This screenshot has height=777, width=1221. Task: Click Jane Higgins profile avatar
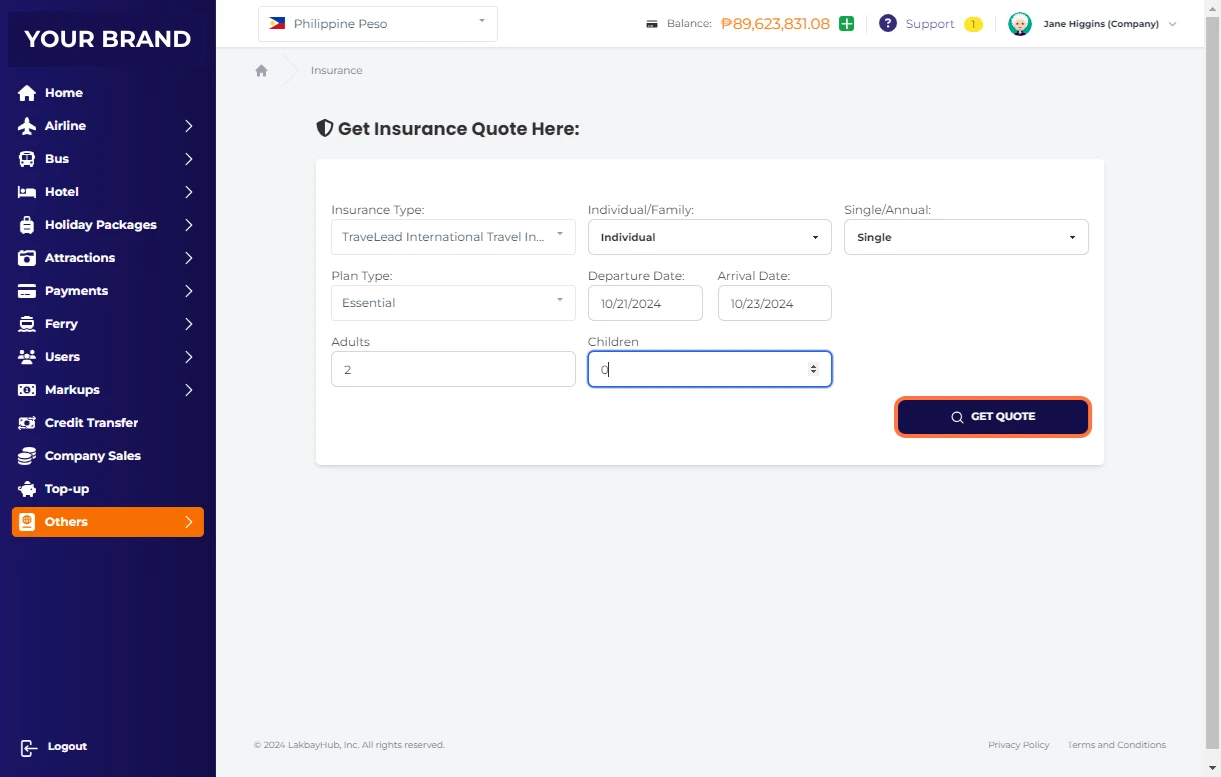point(1019,24)
